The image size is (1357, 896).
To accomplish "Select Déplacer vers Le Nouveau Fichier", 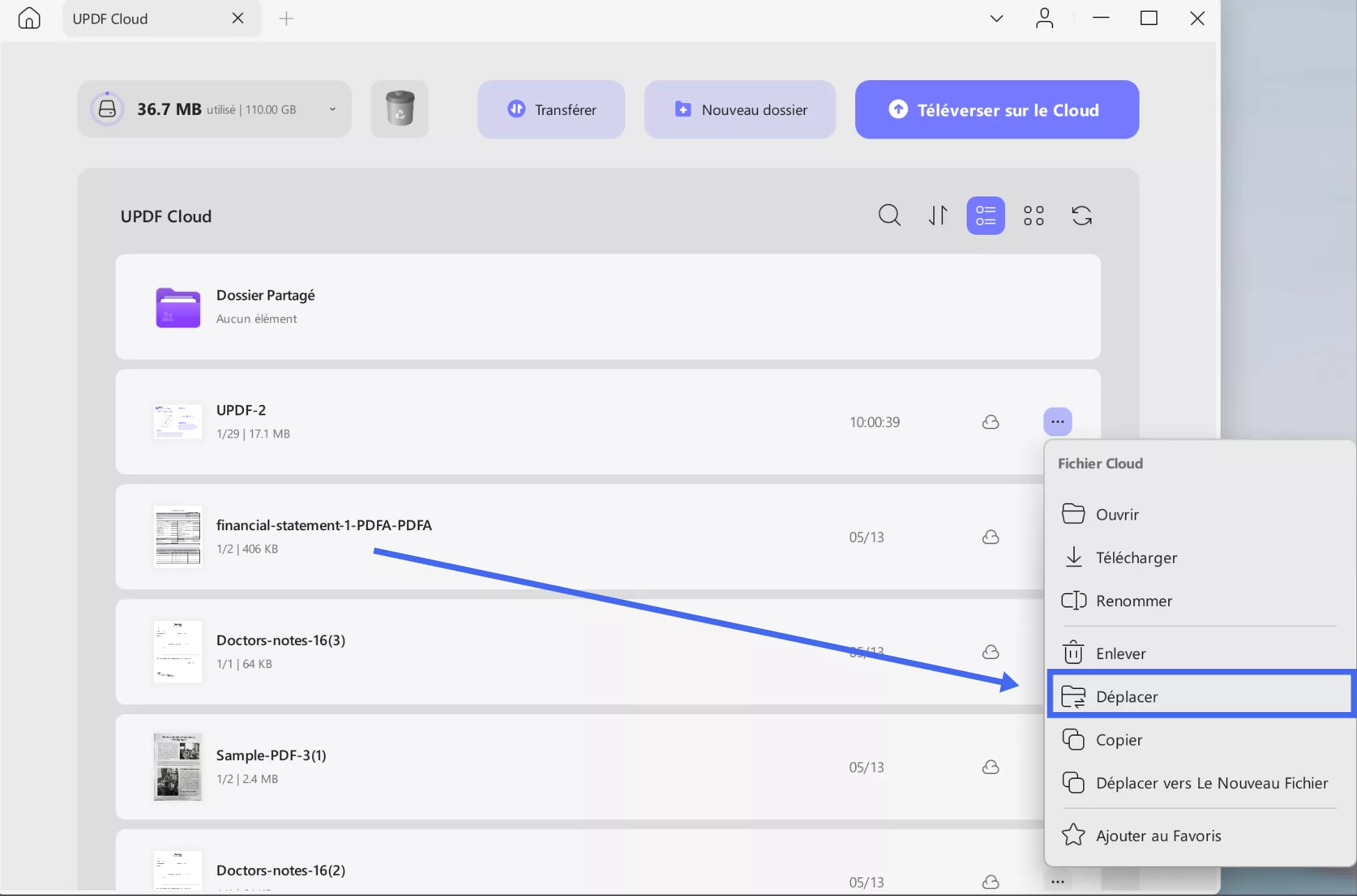I will tap(1200, 783).
